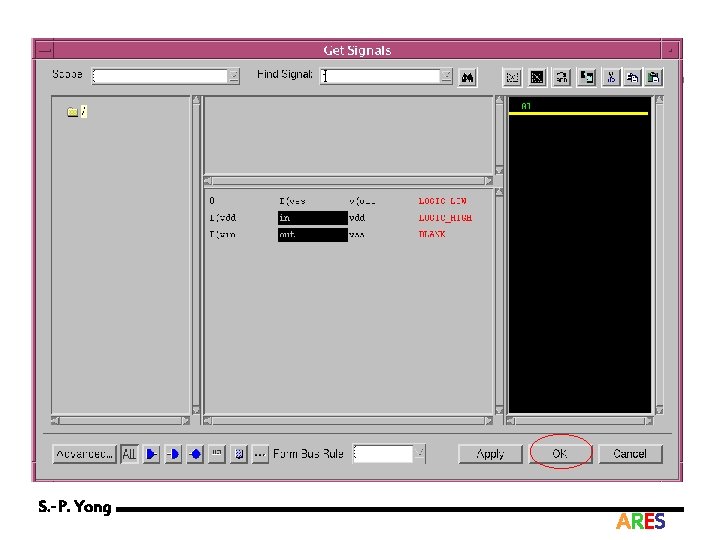
Task: Click horizontal scrollbar under the signal list
Action: pos(348,421)
